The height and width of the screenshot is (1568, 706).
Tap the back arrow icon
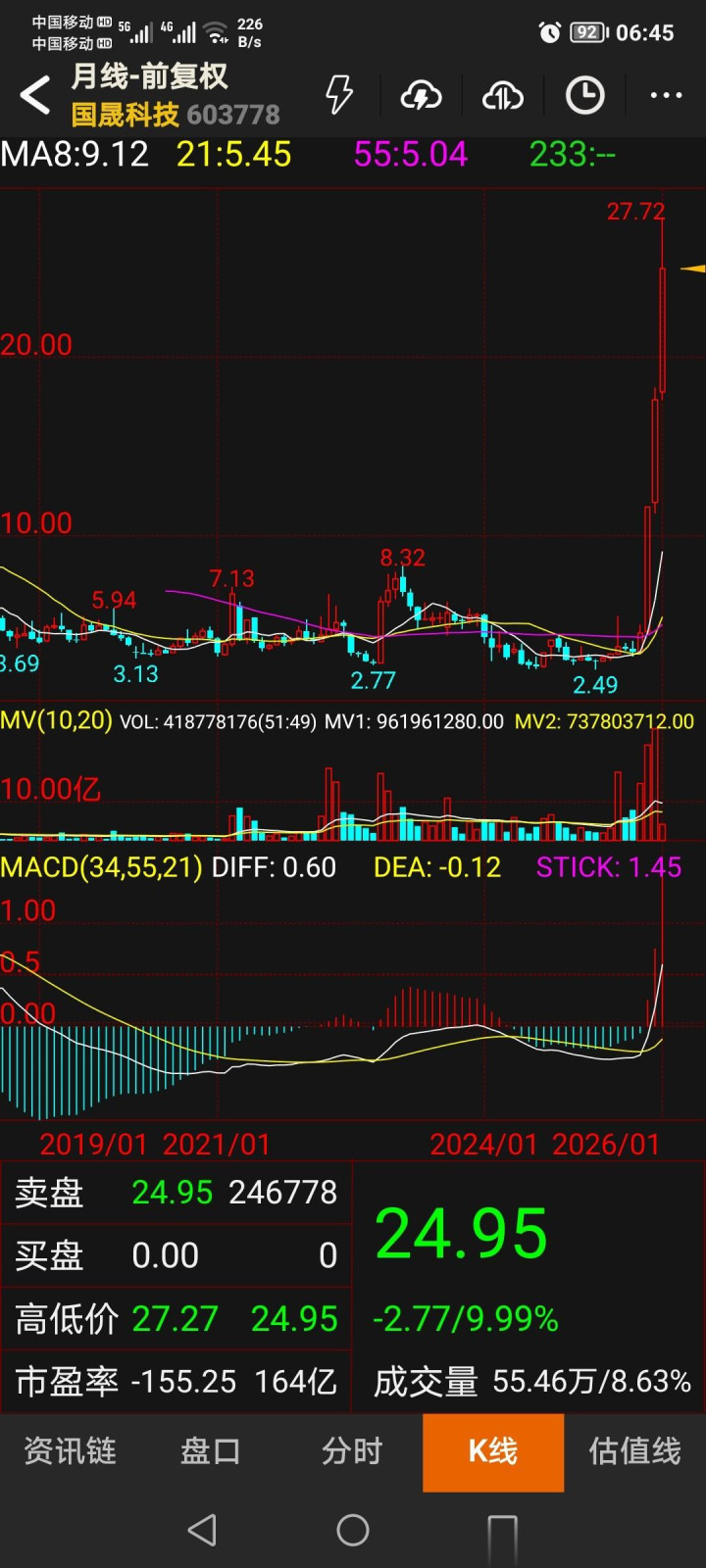[35, 95]
